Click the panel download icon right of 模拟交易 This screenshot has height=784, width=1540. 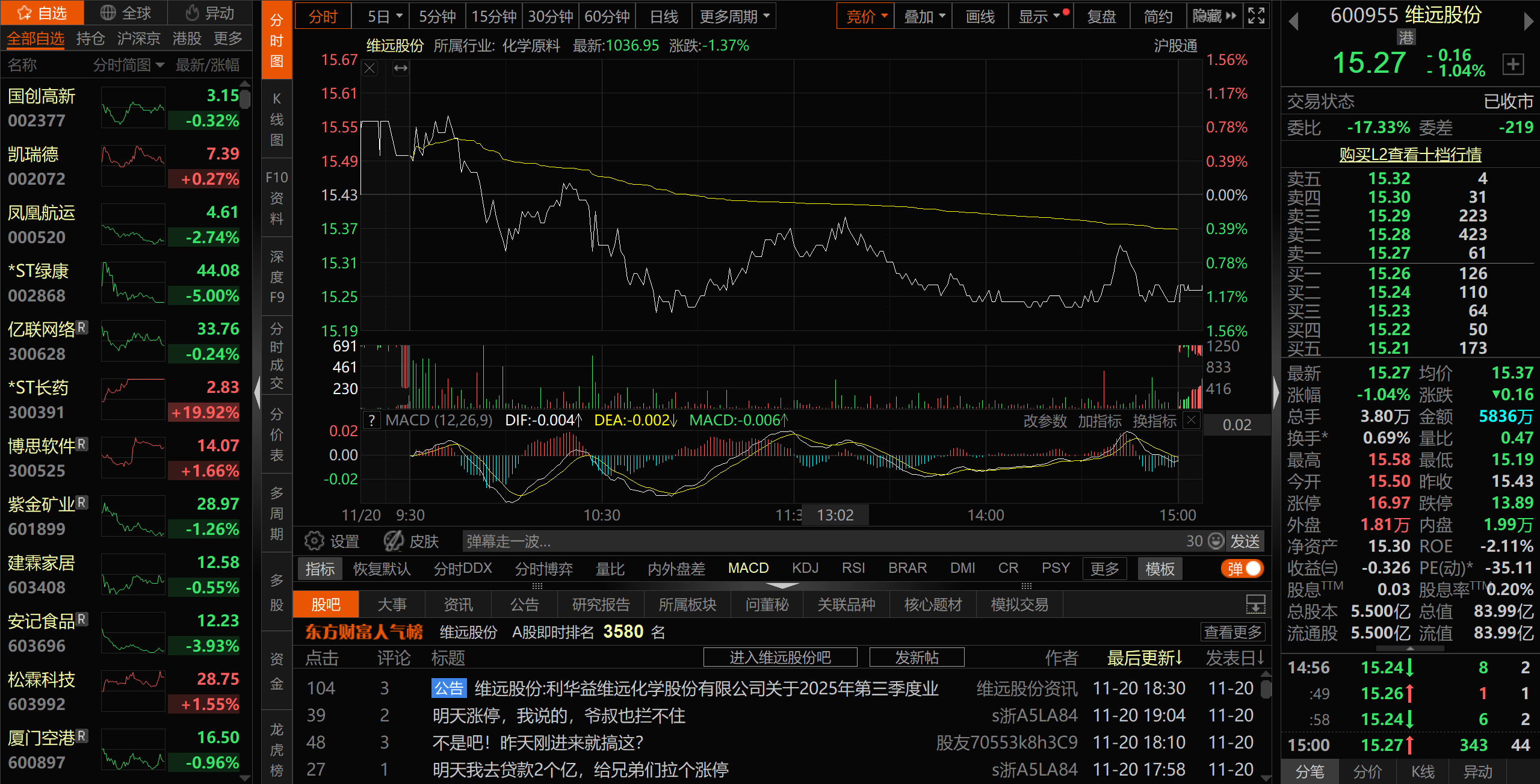pyautogui.click(x=1255, y=604)
